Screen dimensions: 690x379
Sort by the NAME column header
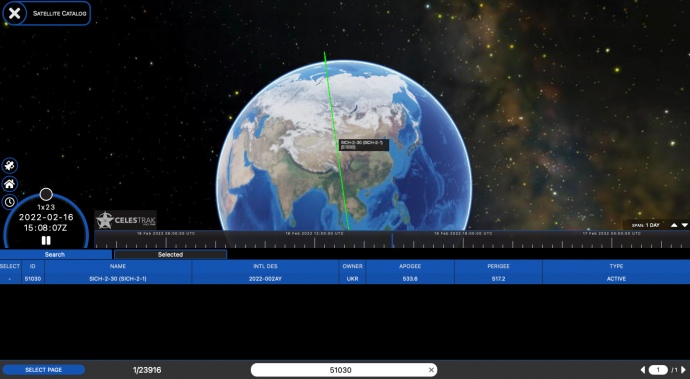coord(118,266)
